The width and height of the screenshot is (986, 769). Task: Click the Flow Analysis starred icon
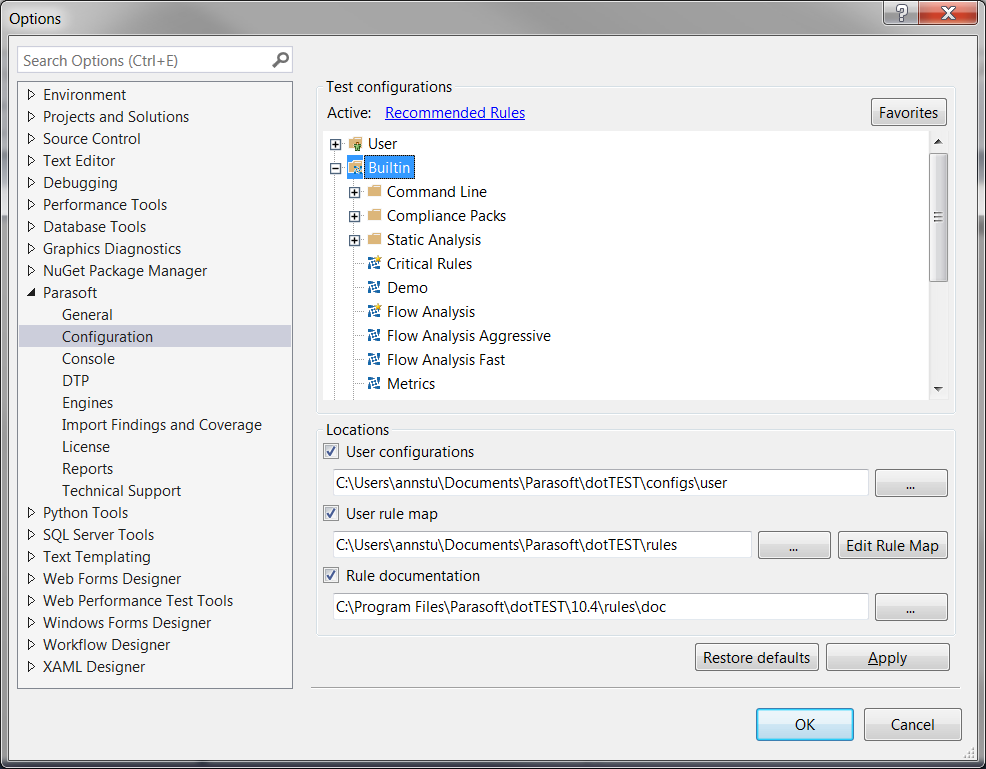[x=375, y=311]
